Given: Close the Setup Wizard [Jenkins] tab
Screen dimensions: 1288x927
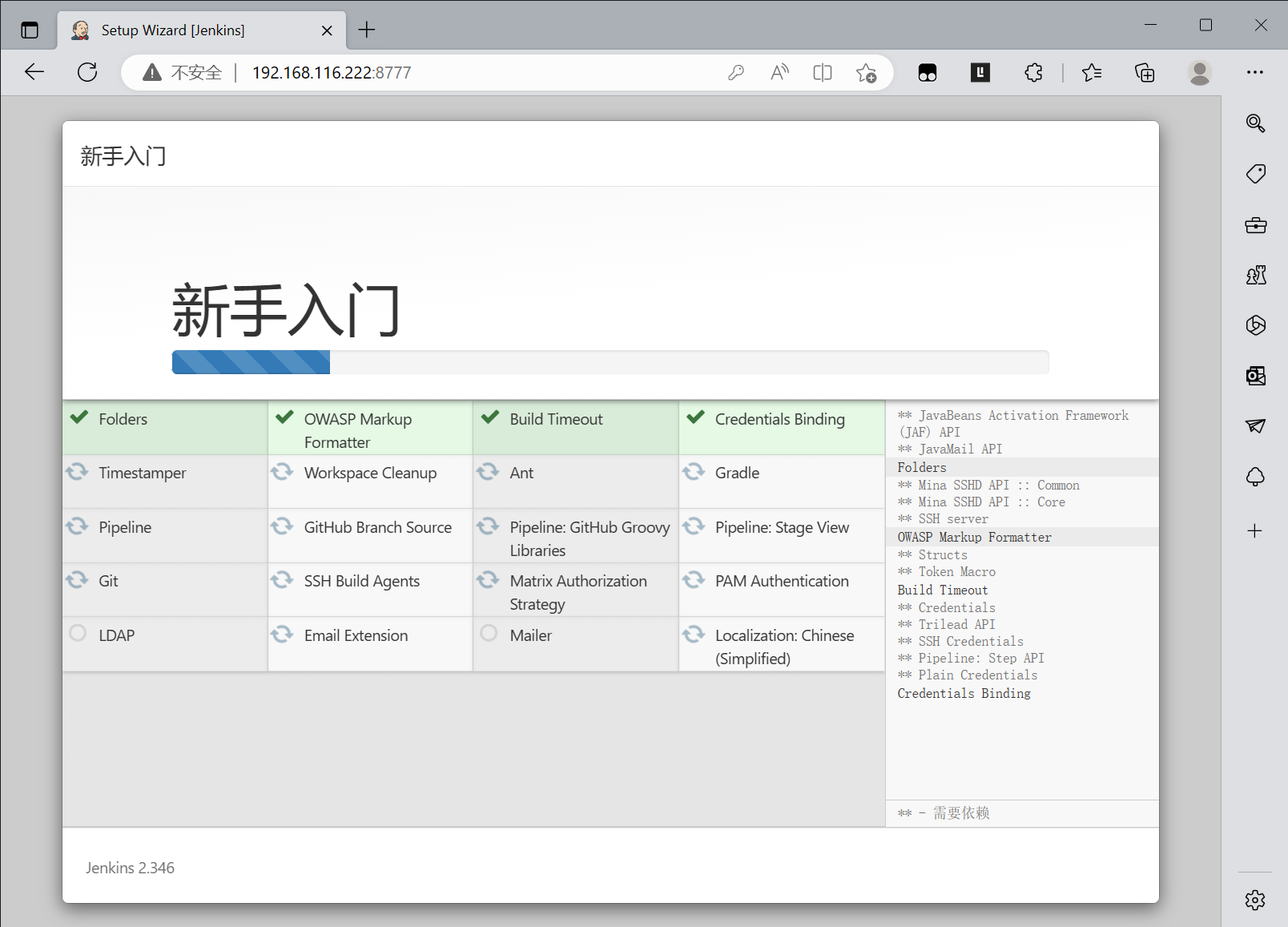Looking at the screenshot, I should (x=327, y=30).
